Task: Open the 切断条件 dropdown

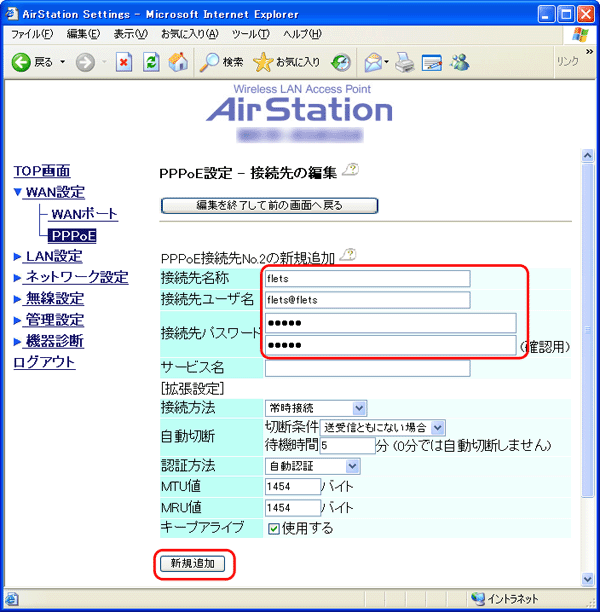Action: point(383,428)
